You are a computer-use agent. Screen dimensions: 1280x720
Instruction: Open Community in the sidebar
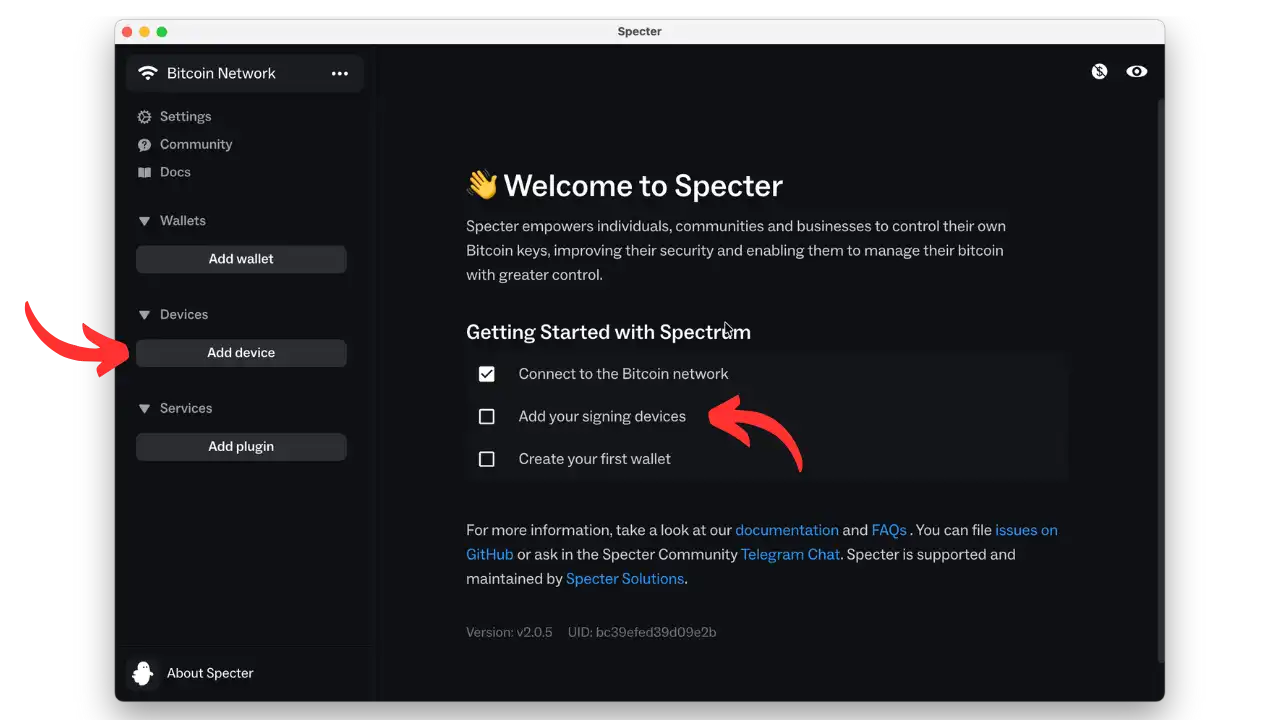196,144
